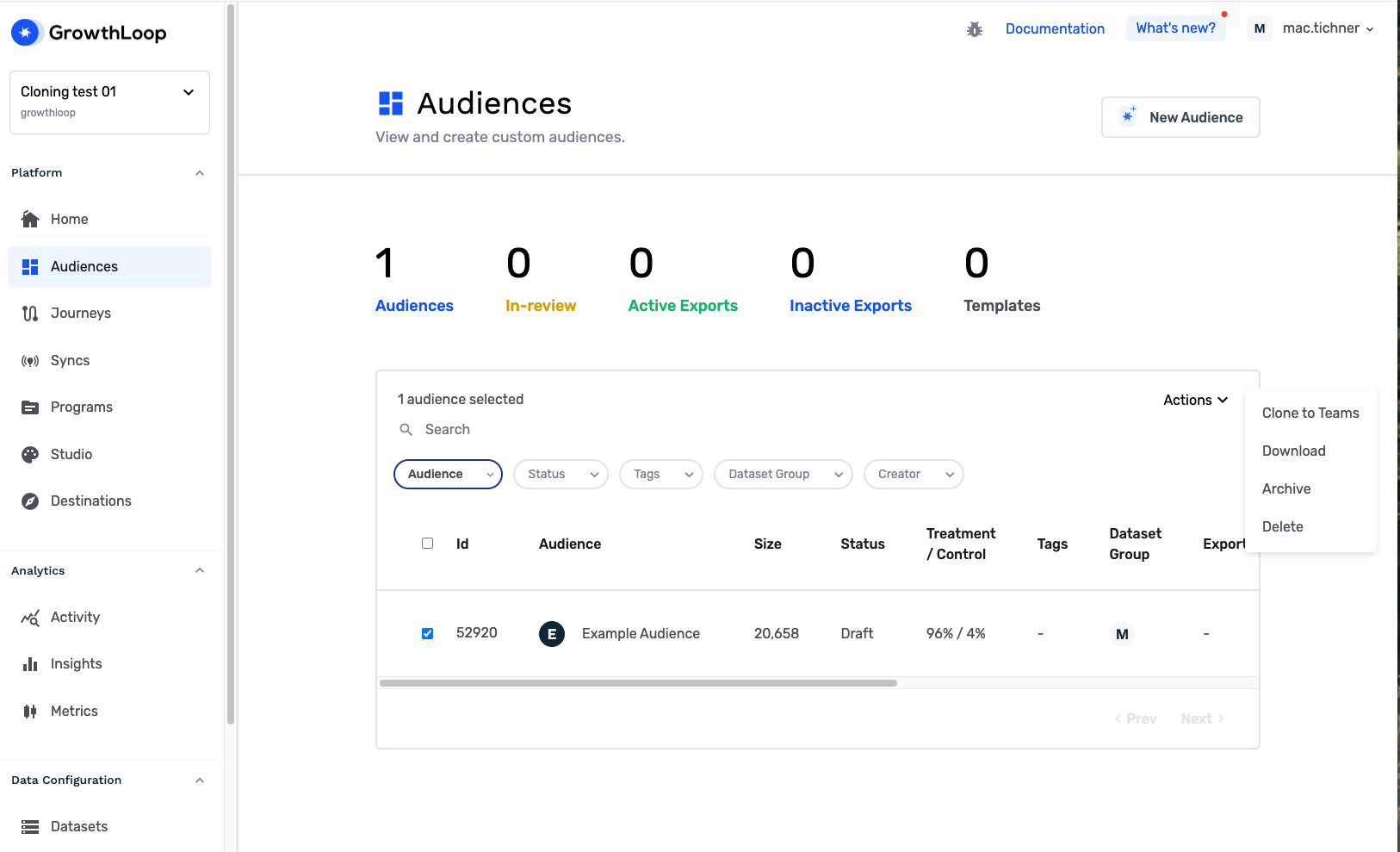Uncheck the Example Audience row checkbox
Viewport: 1400px width, 852px height.
(427, 634)
